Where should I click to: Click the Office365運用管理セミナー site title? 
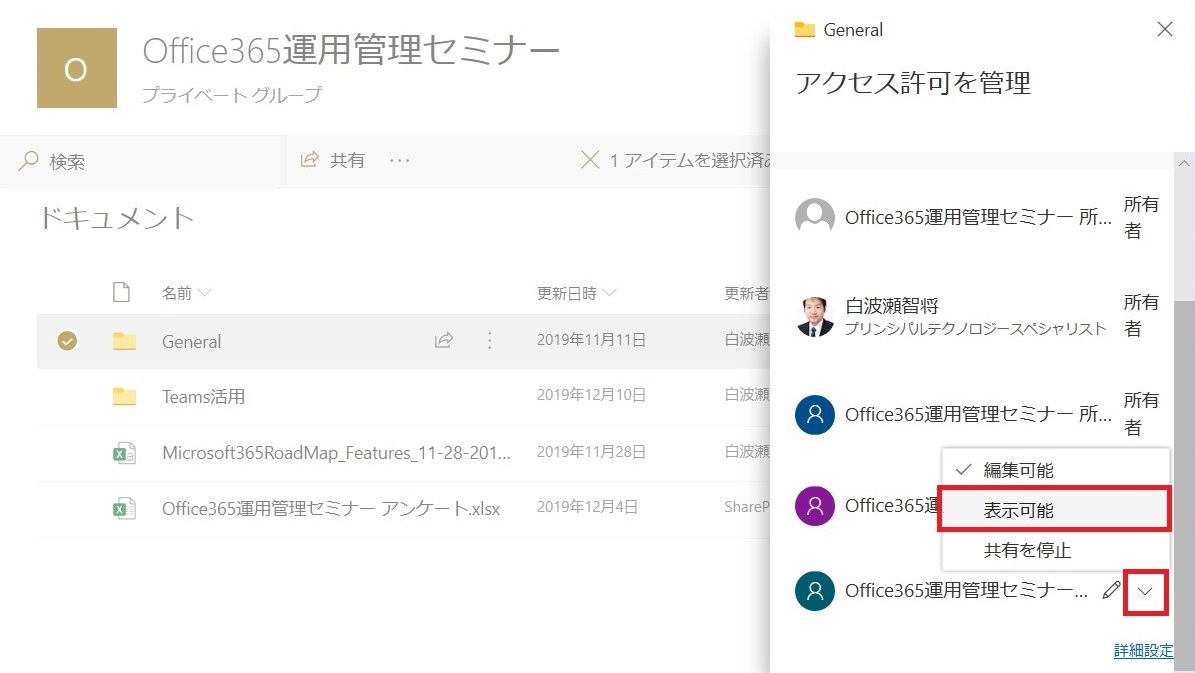[351, 50]
